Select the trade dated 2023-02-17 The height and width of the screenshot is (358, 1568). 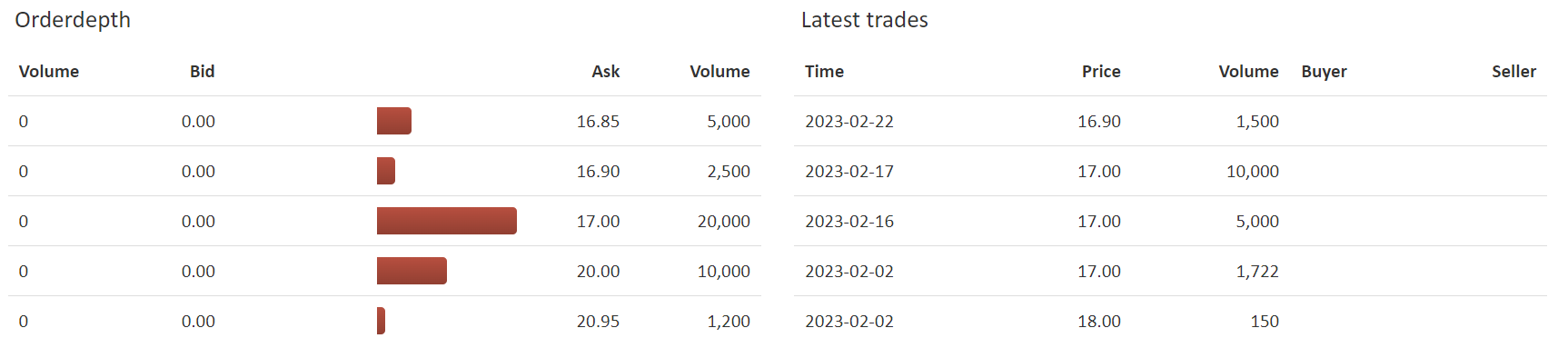click(x=1170, y=171)
